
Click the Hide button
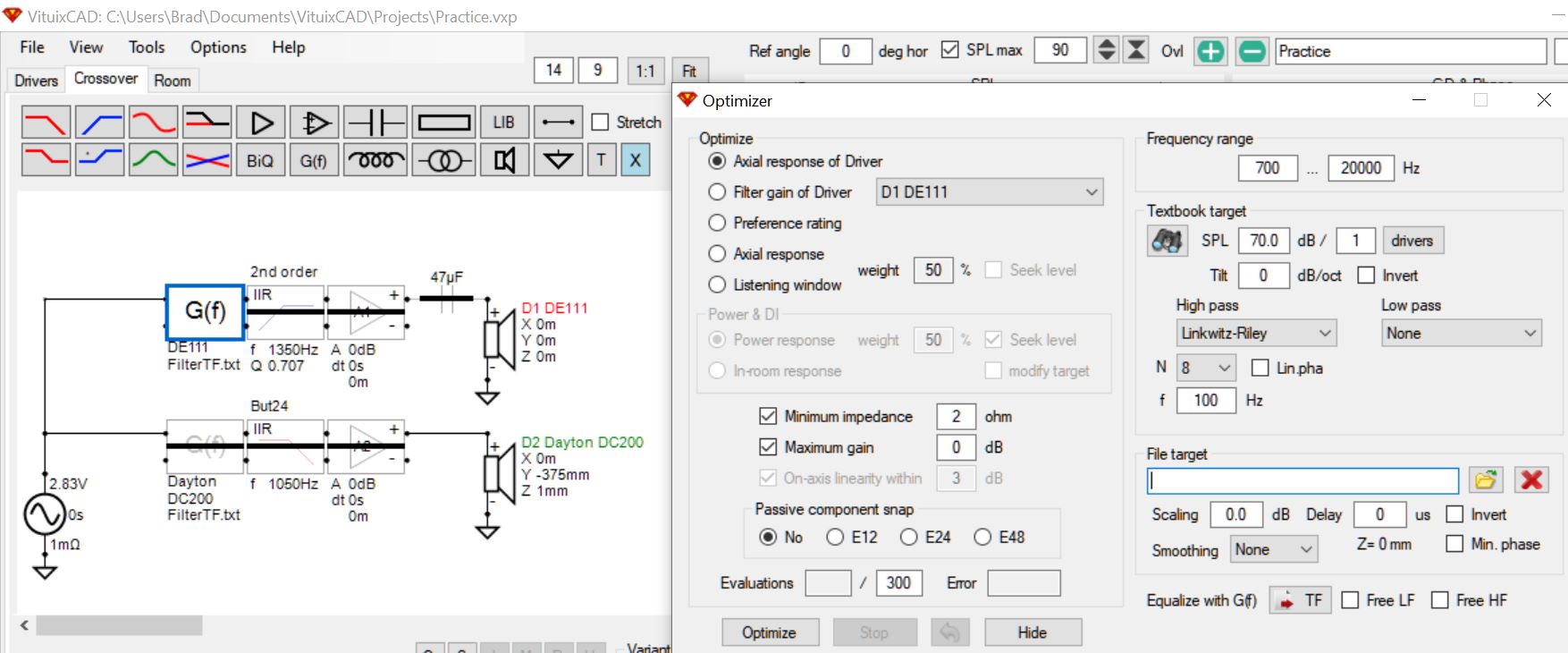point(1033,632)
